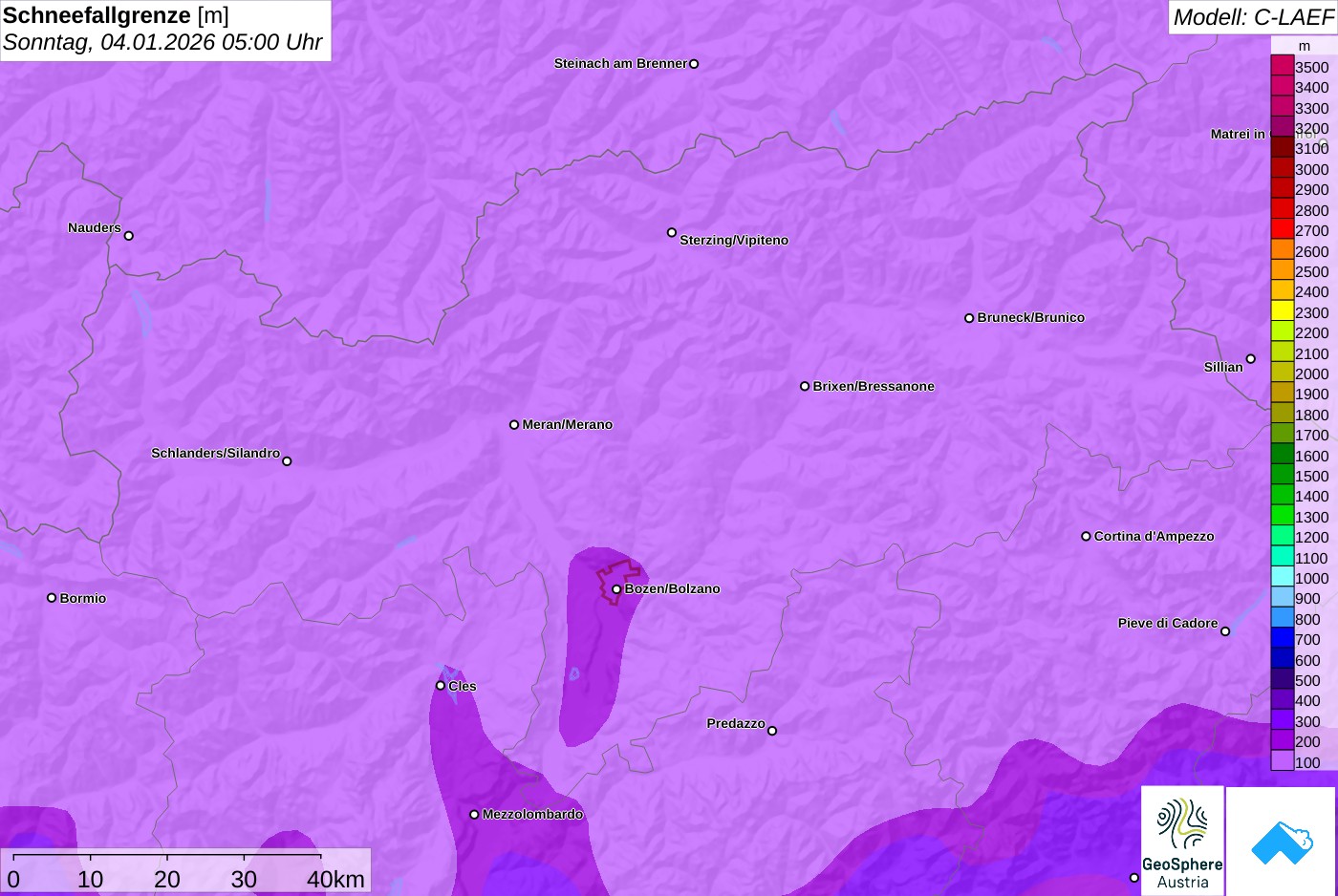Choose the Bruneck/Brunico marker dot
The height and width of the screenshot is (896, 1338).
[969, 318]
